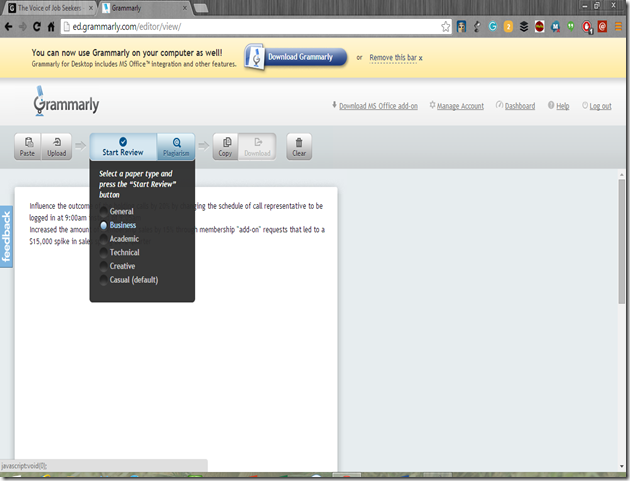This screenshot has height=481, width=630.
Task: Click the green quote bubble extension
Action: (x=571, y=27)
